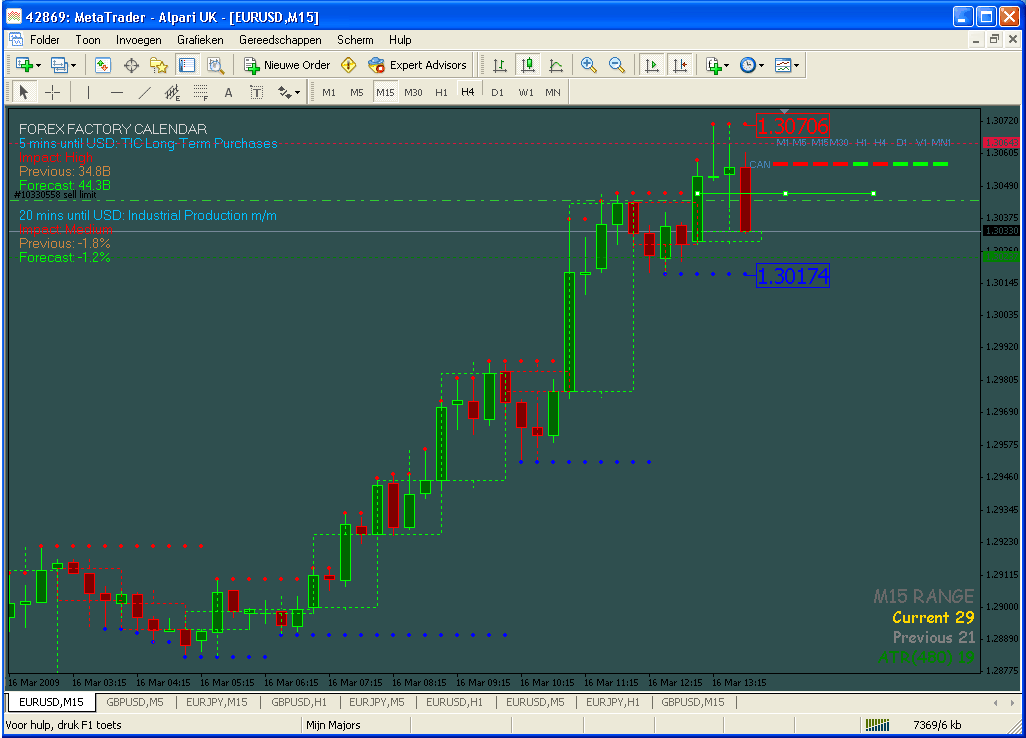The image size is (1026, 738).
Task: Click the yellow diamond MetaEditor icon
Action: click(x=349, y=65)
